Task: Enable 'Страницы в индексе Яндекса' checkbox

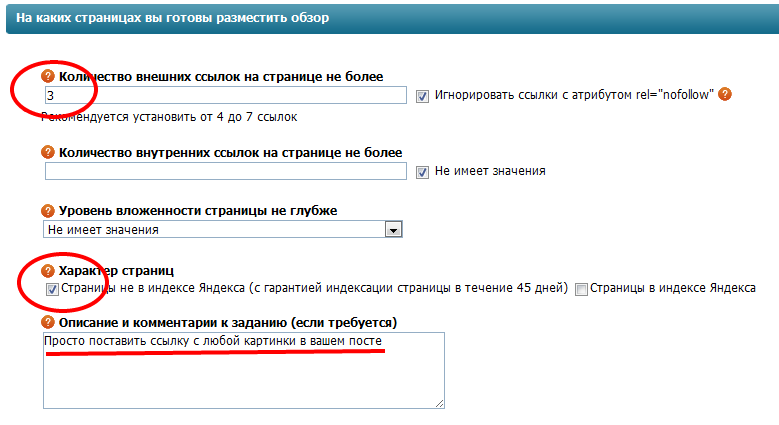Action: click(580, 289)
